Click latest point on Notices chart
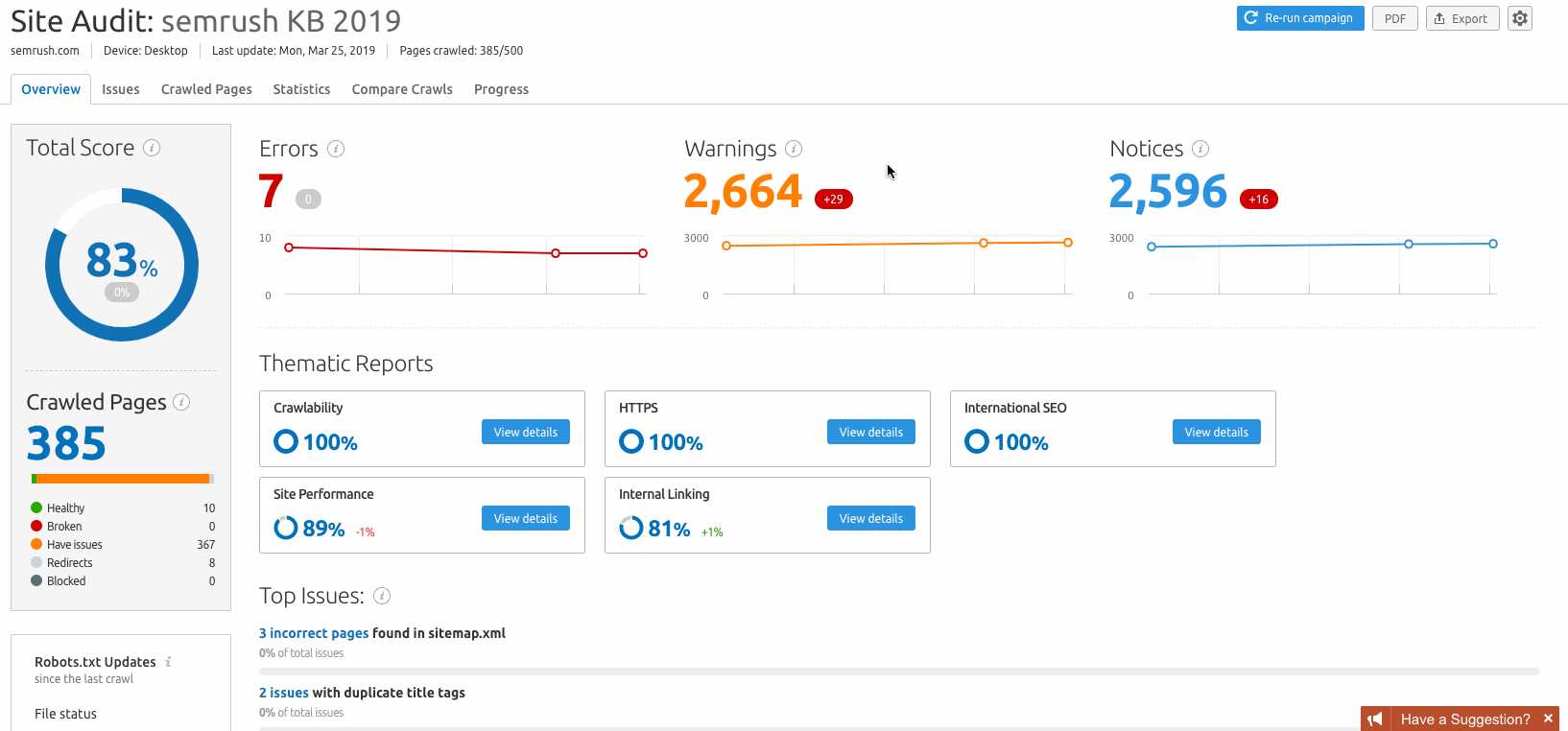1568x731 pixels. point(1493,244)
